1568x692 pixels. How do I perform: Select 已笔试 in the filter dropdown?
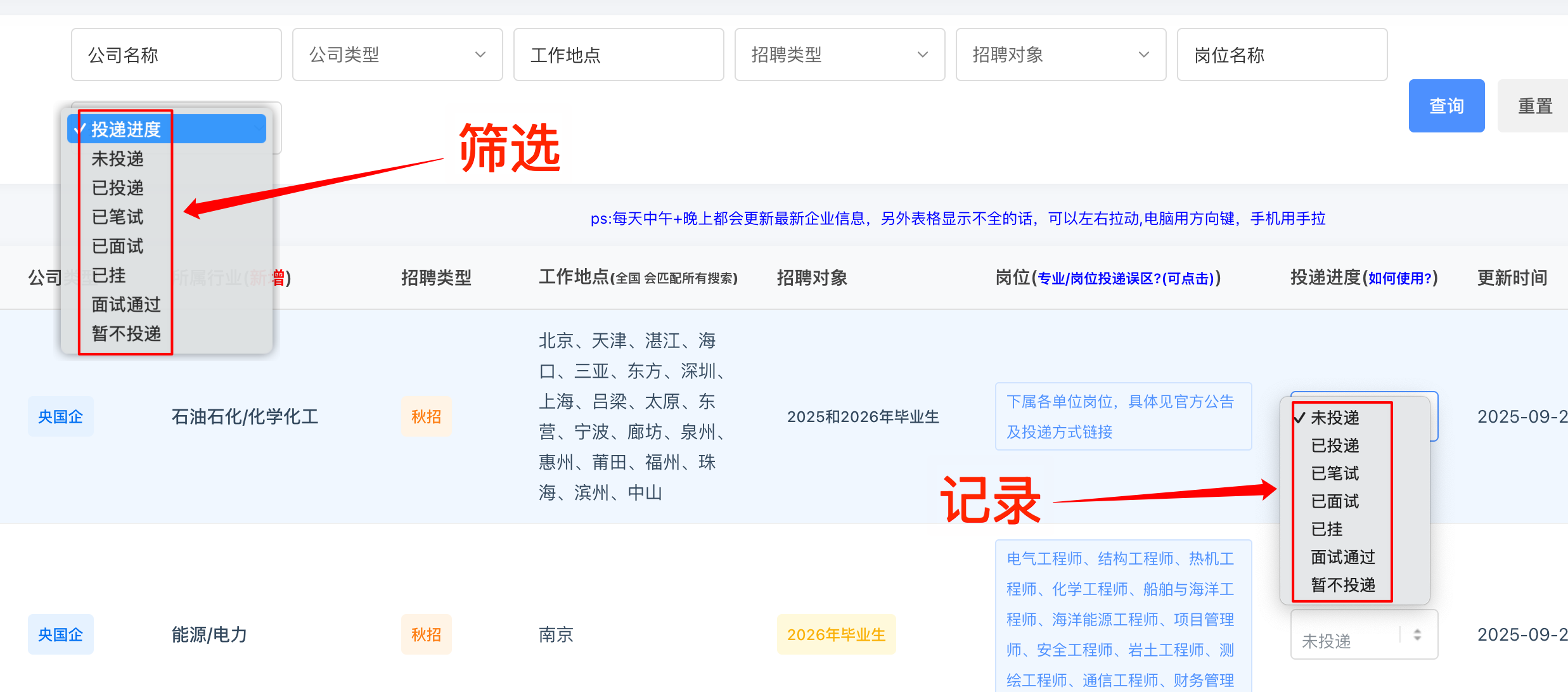pos(118,217)
